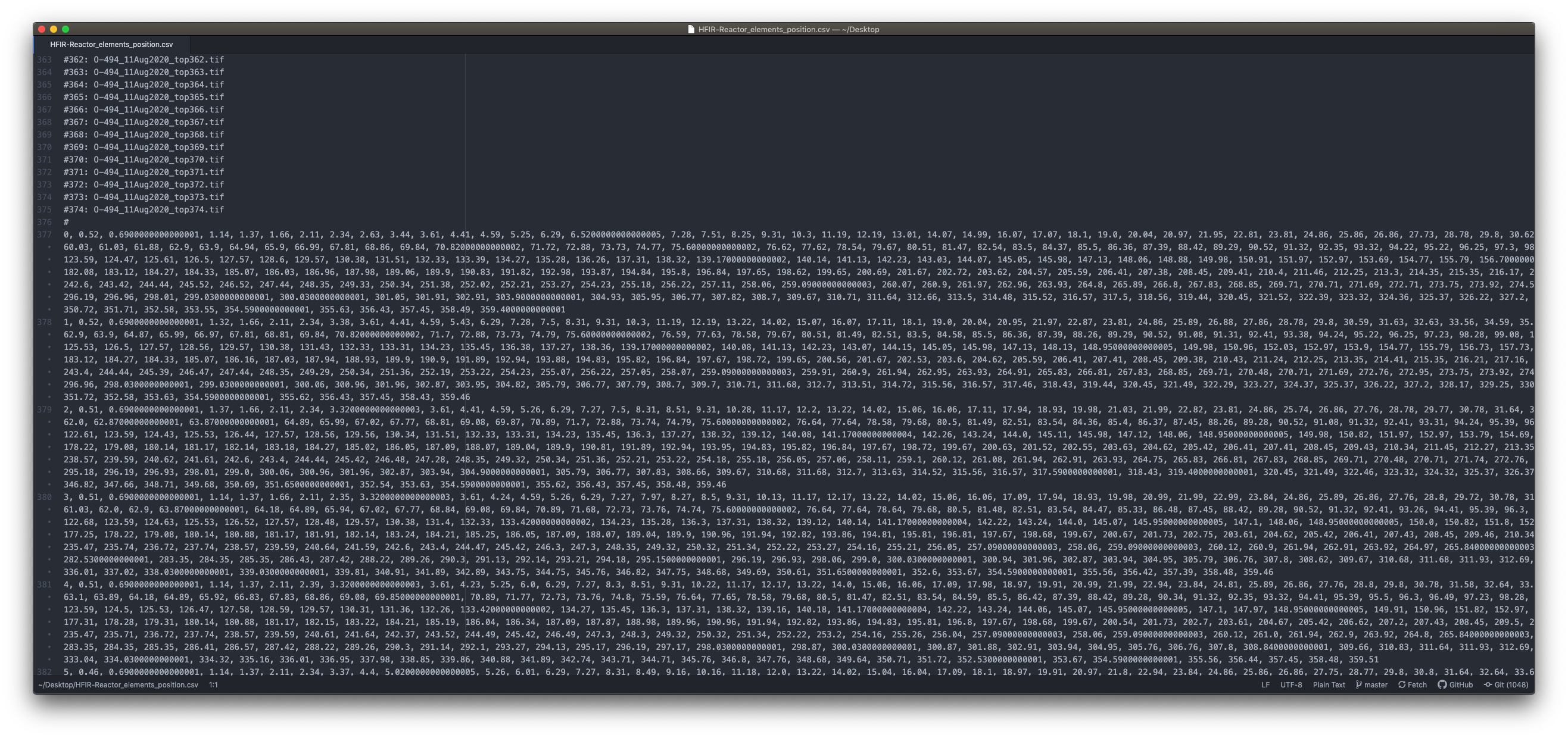Click the document icon in the title bar
The height and width of the screenshot is (738, 1568).
(691, 29)
